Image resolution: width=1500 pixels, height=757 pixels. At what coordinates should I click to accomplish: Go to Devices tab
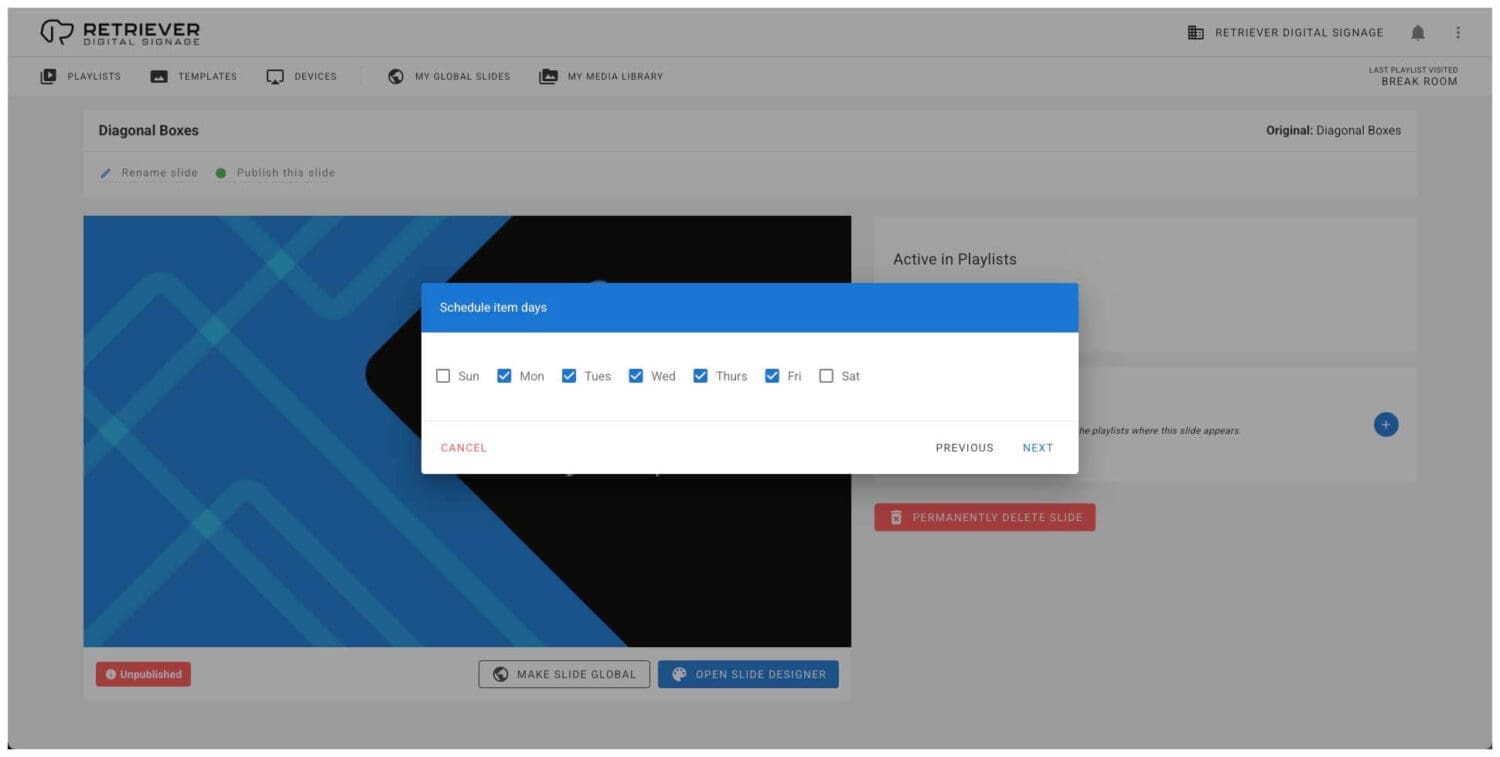[x=302, y=76]
